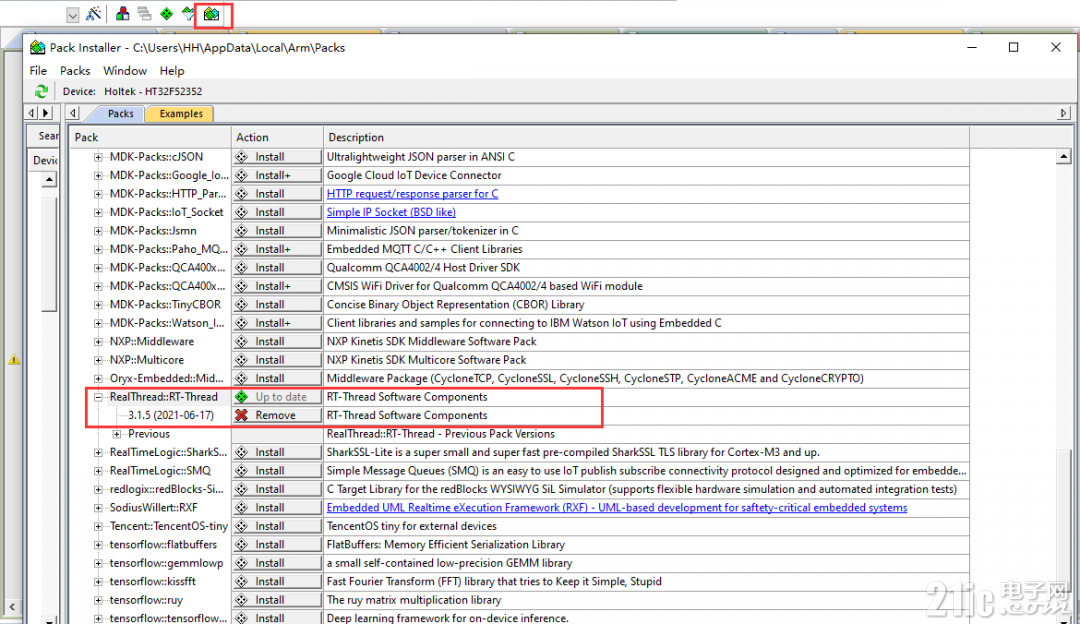Click the pack list scroll up arrow
1080x624 pixels.
click(x=1063, y=156)
